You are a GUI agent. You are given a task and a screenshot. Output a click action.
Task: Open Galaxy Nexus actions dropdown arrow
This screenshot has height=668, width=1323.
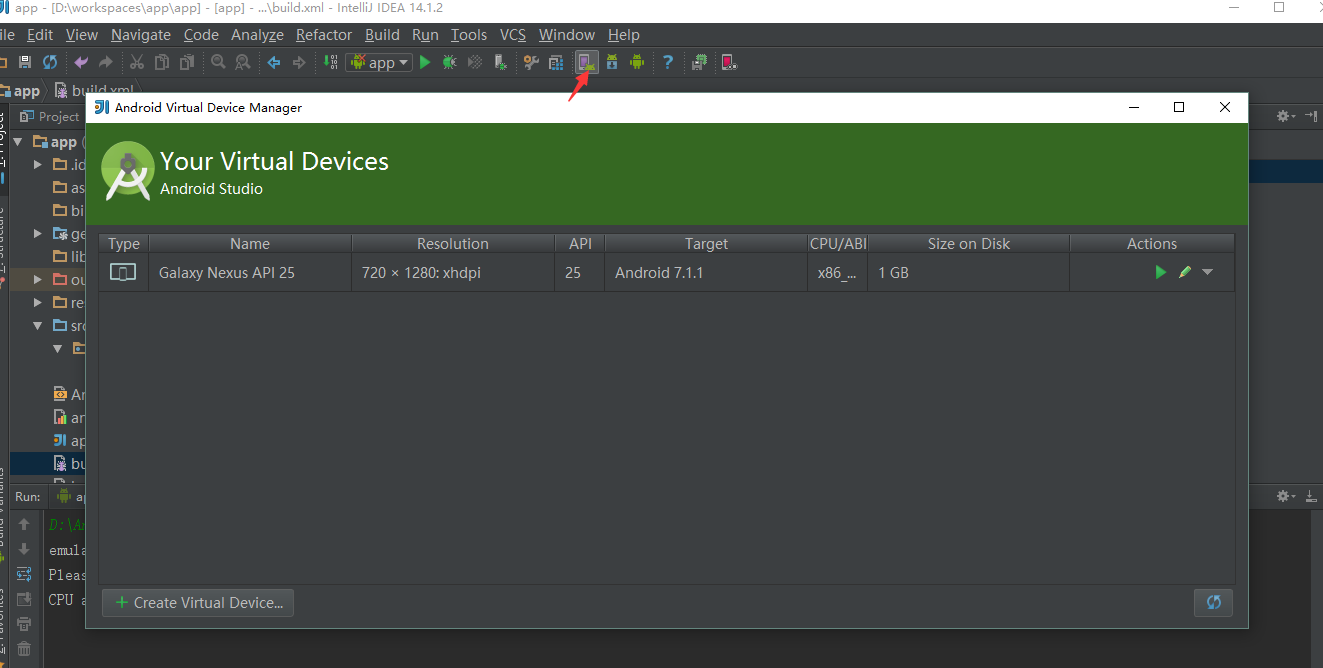pyautogui.click(x=1207, y=272)
